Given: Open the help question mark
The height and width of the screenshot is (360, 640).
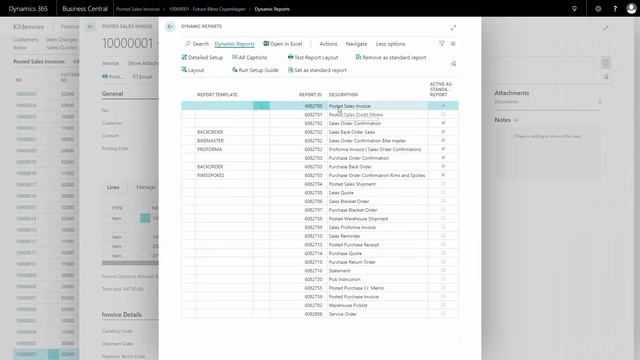Looking at the screenshot, I should pos(615,9).
